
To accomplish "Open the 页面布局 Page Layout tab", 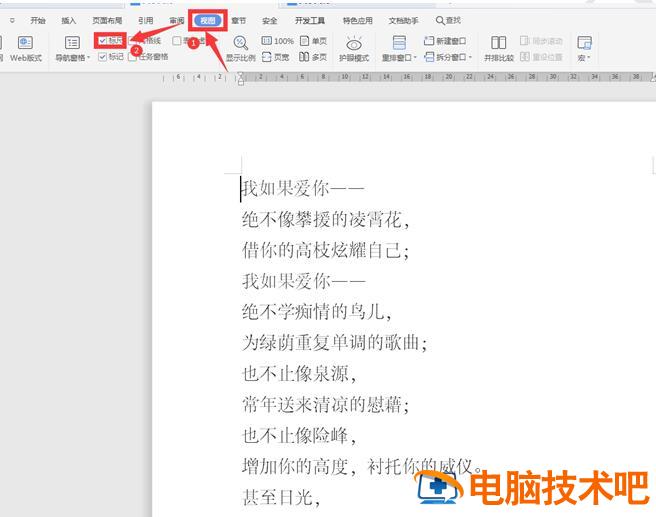I will tap(107, 20).
